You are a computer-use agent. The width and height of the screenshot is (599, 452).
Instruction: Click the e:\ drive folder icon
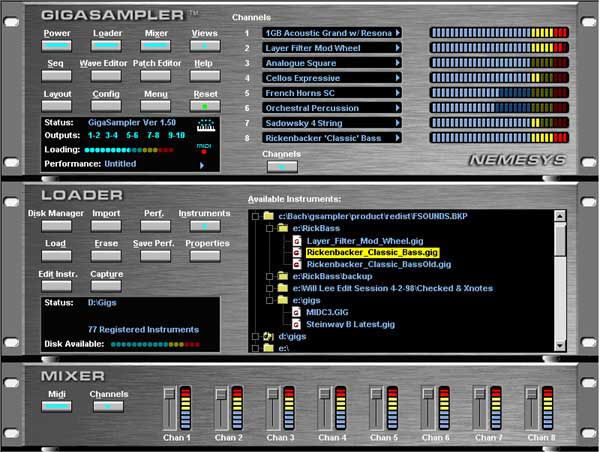click(x=269, y=348)
